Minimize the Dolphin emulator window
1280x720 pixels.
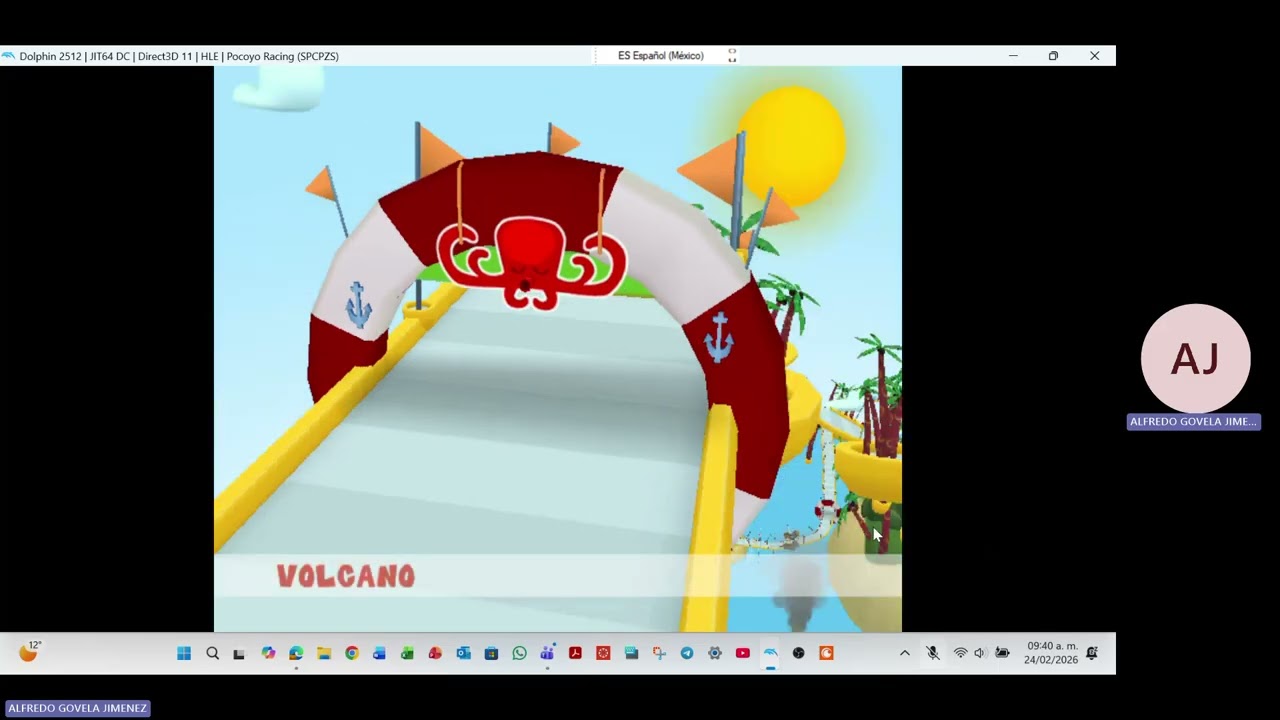click(1013, 56)
